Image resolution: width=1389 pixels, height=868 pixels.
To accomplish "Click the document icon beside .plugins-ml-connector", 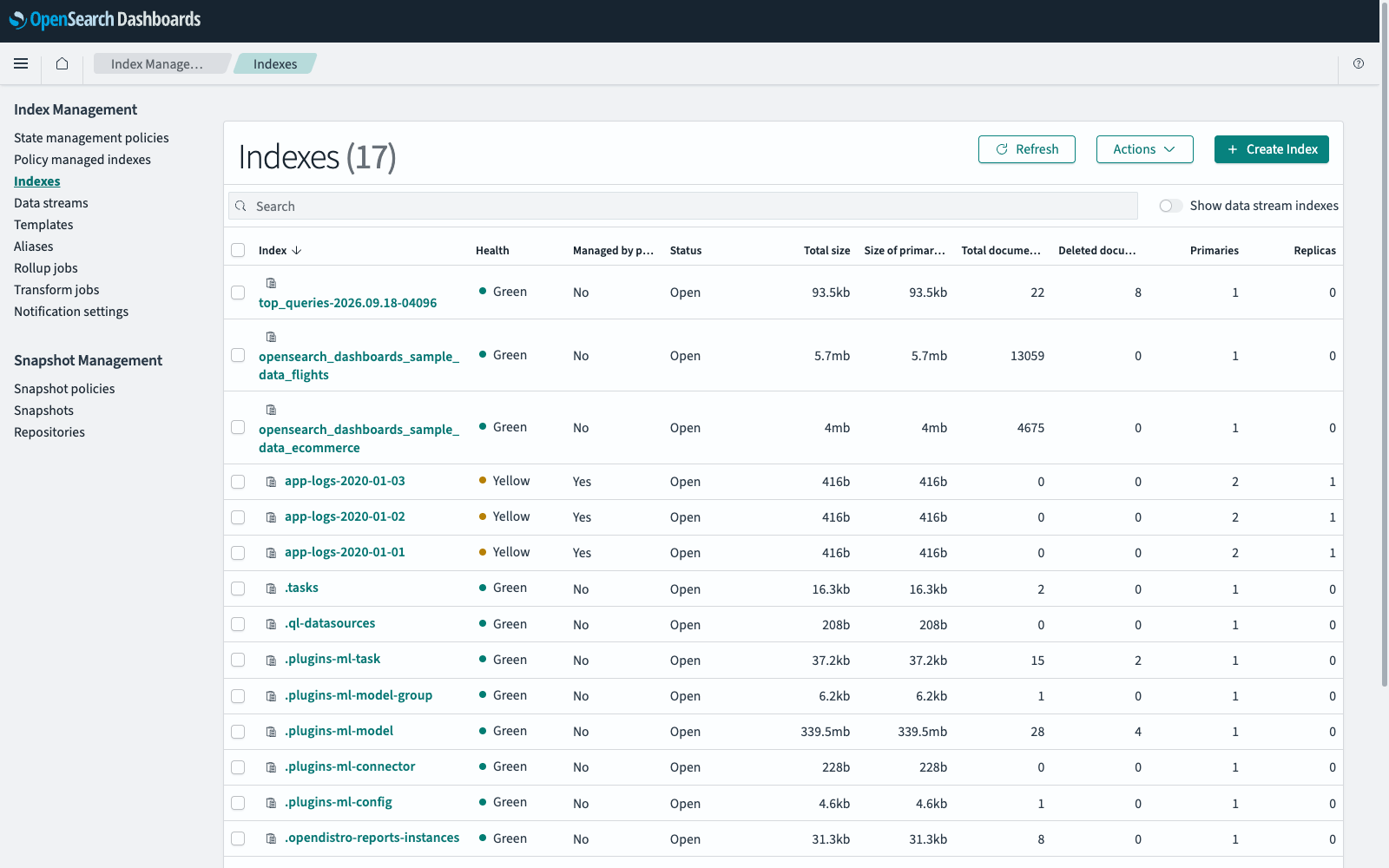I will (x=271, y=767).
